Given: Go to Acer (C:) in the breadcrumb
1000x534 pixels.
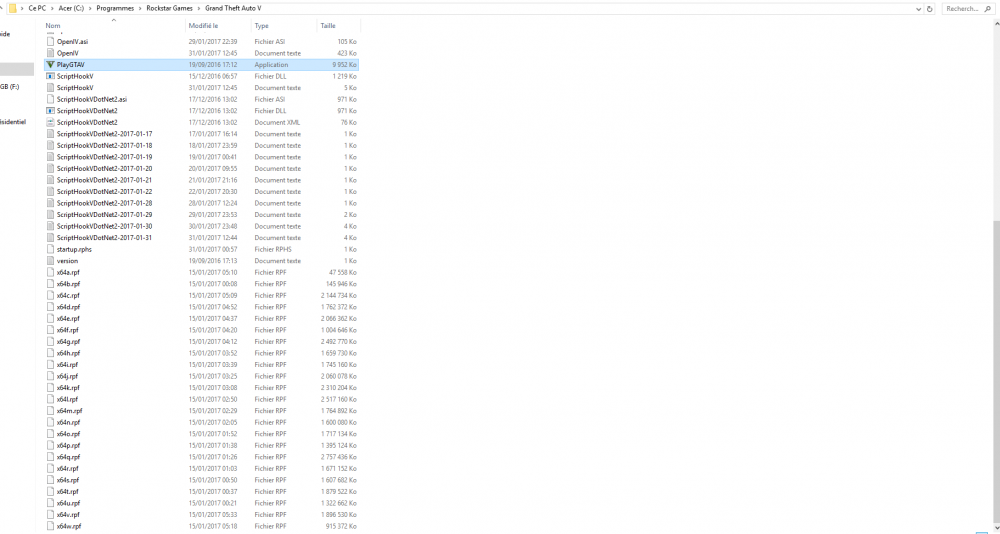Looking at the screenshot, I should point(71,8).
